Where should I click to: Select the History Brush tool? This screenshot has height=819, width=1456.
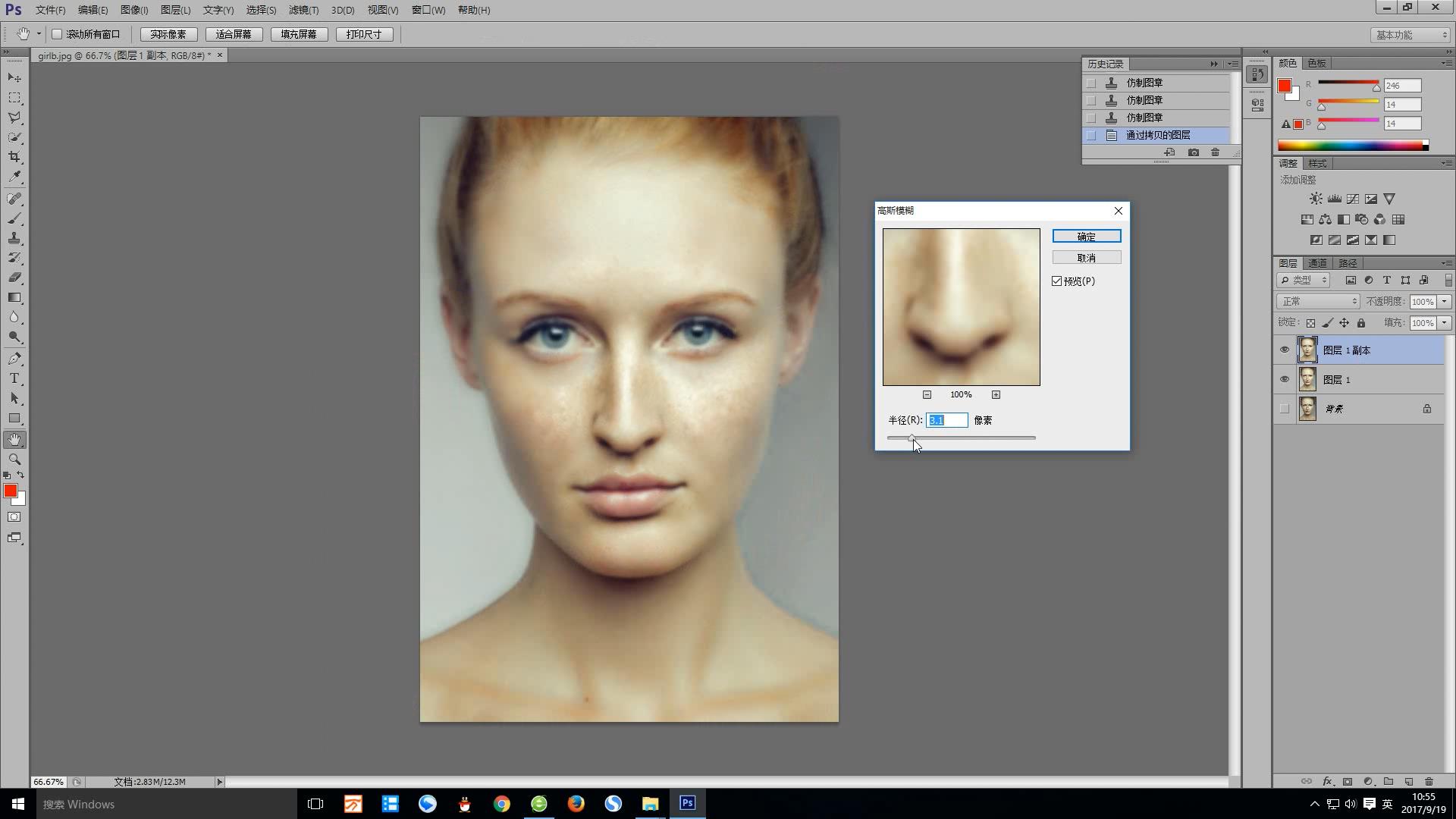point(14,258)
